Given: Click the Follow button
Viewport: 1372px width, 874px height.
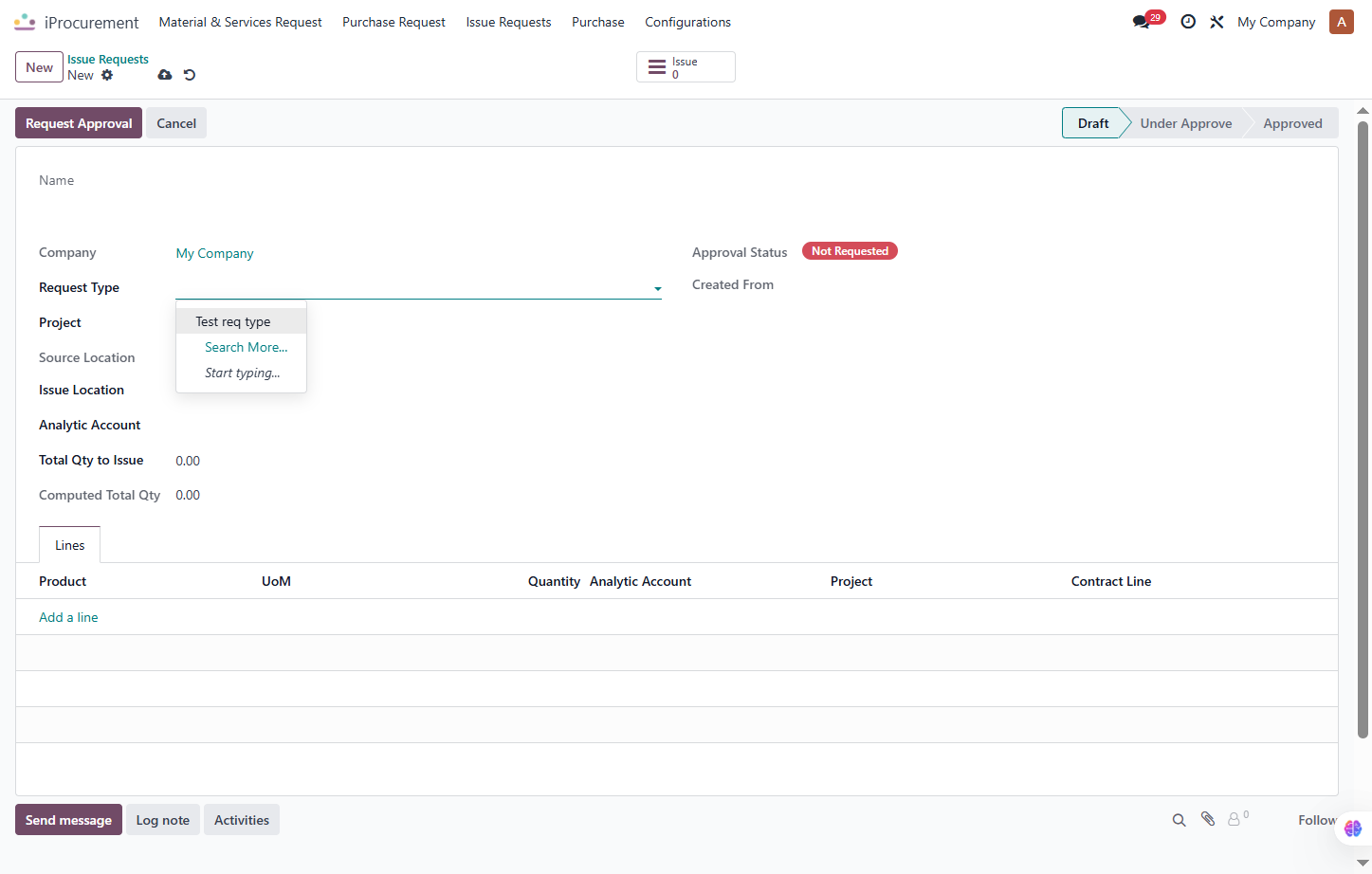Looking at the screenshot, I should click(1317, 820).
